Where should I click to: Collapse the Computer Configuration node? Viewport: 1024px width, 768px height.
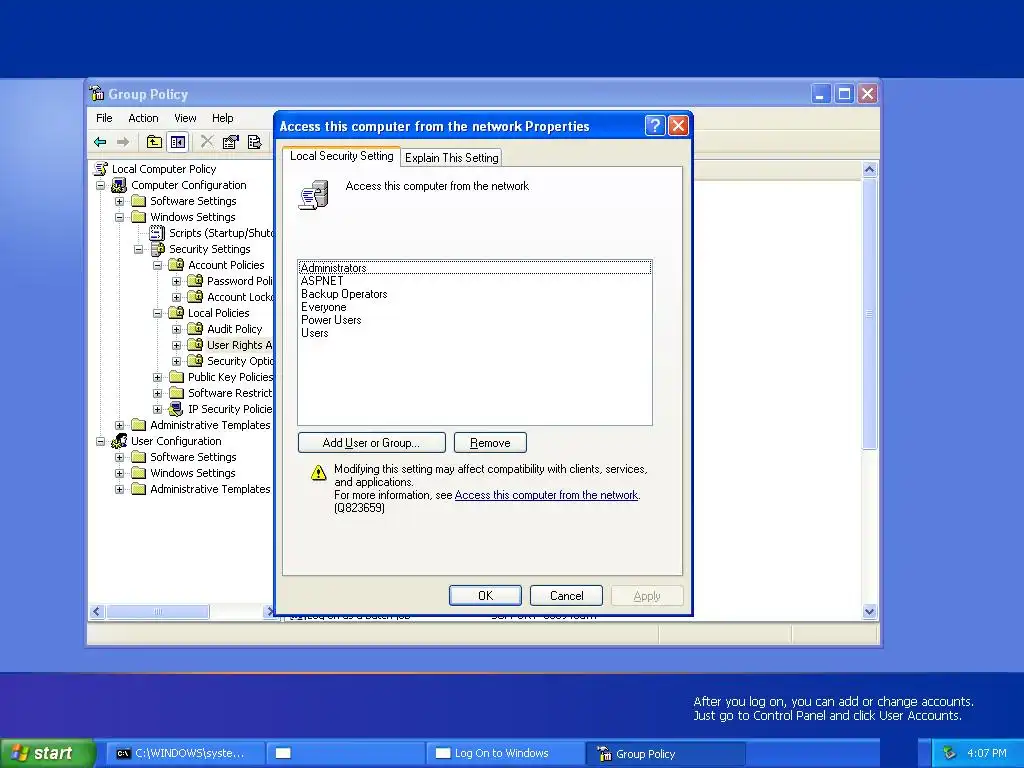101,185
